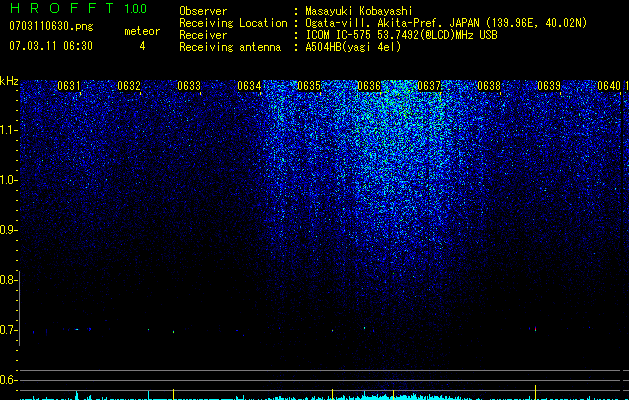Click the 0638 time marker
Viewport: 629px width, 400px height.
click(489, 86)
